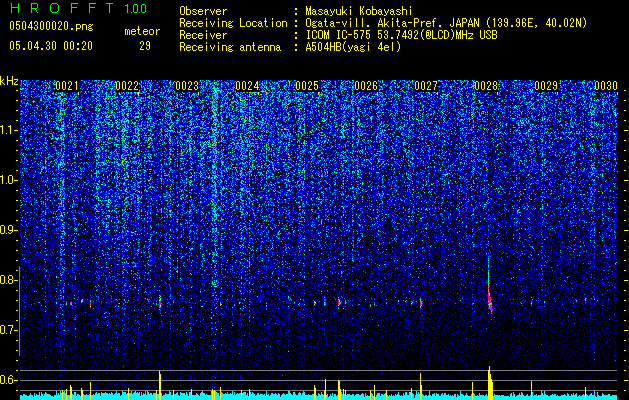Screen dimensions: 629x400
Task: Click time marker 0028
Action: pyautogui.click(x=486, y=86)
